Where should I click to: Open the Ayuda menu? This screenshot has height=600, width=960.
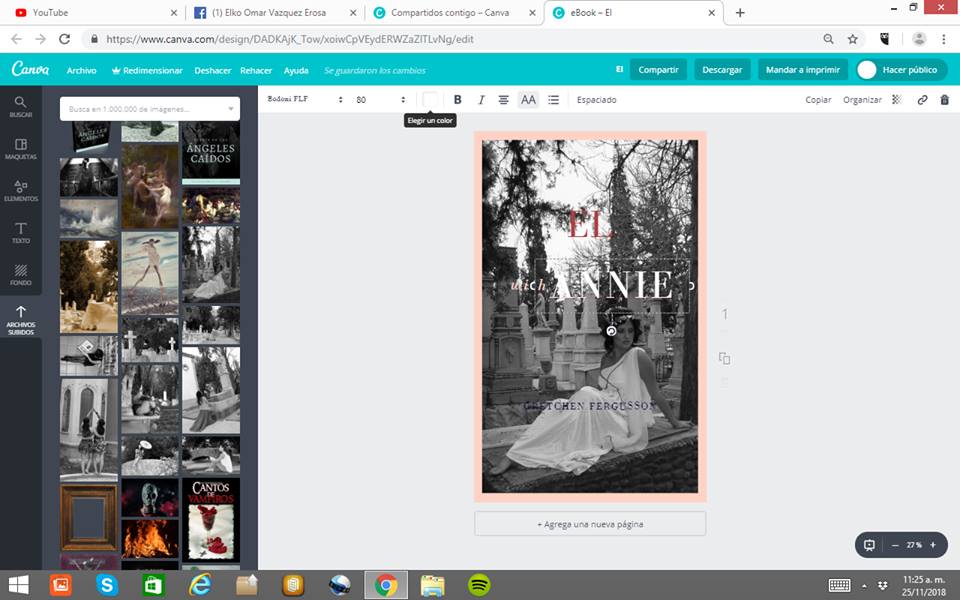296,71
